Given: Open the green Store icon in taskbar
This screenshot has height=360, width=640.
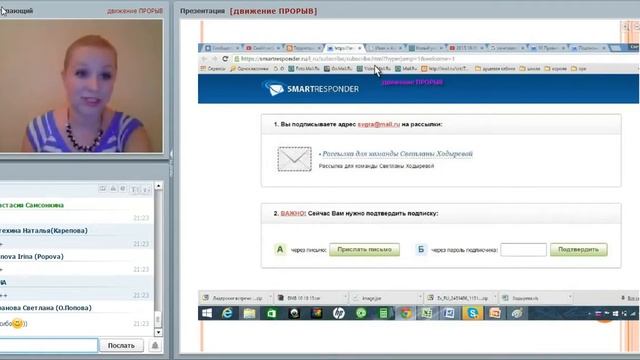Looking at the screenshot, I should (271, 313).
